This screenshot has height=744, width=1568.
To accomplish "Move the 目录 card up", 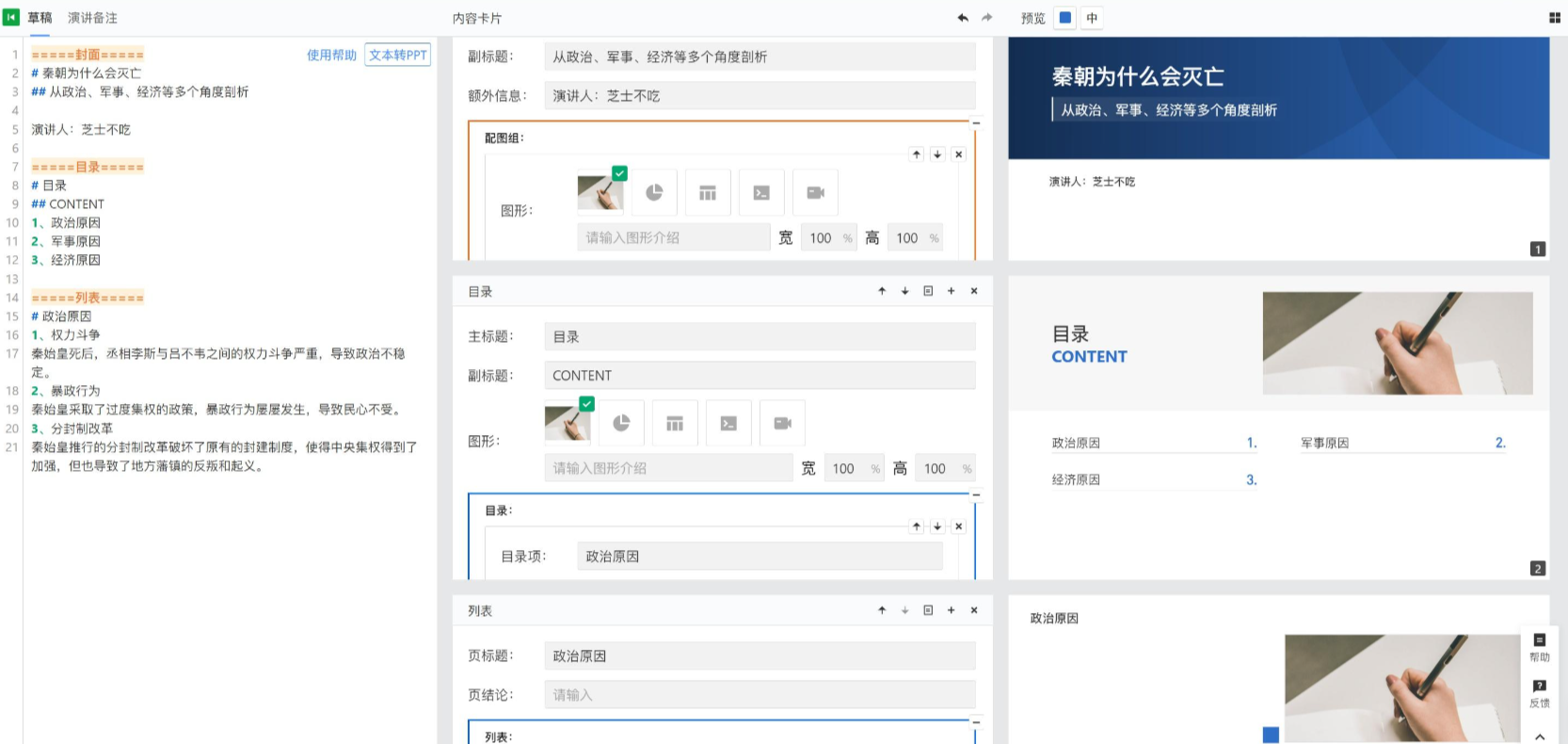I will (882, 291).
